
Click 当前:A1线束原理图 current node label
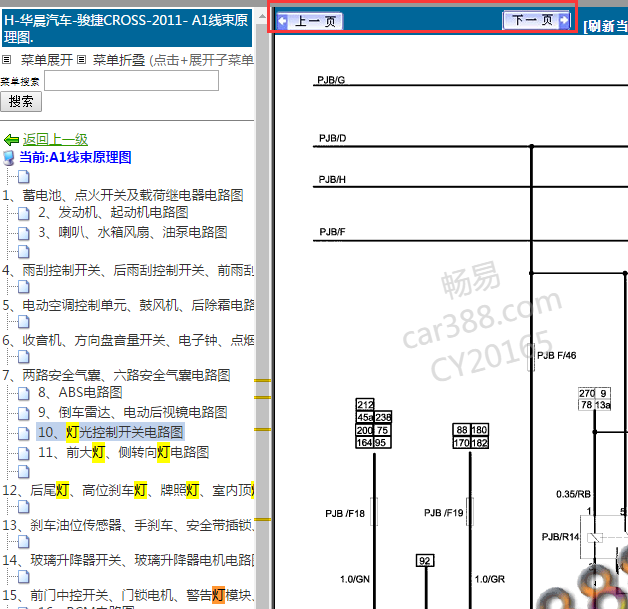[x=75, y=157]
